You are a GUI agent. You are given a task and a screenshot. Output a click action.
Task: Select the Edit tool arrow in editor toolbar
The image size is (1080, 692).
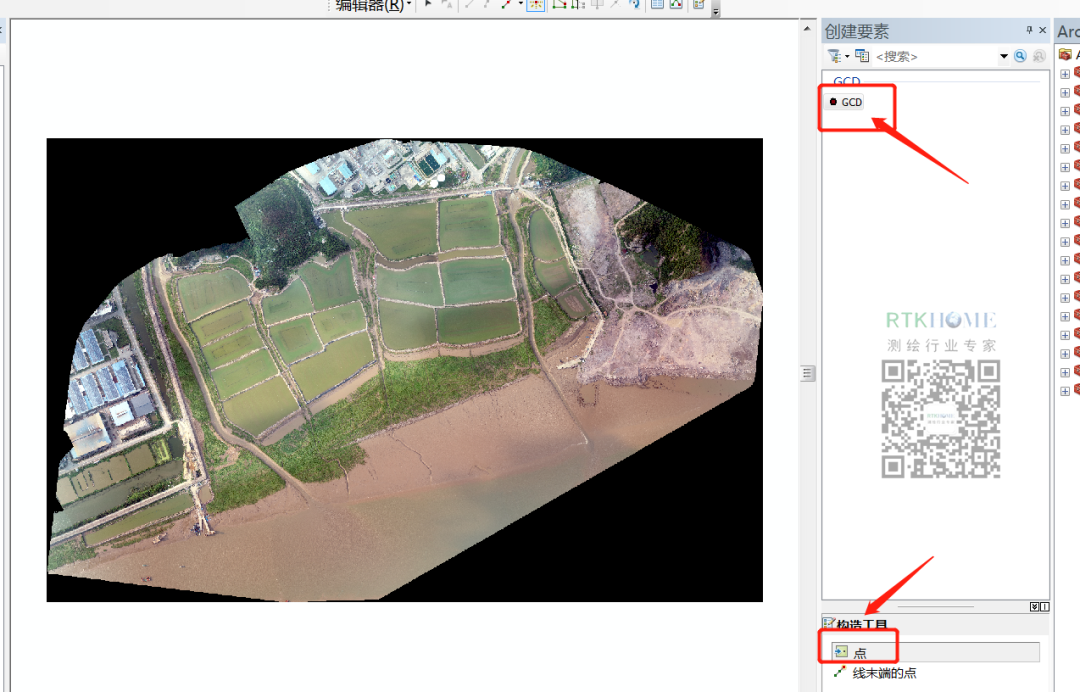tap(428, 5)
